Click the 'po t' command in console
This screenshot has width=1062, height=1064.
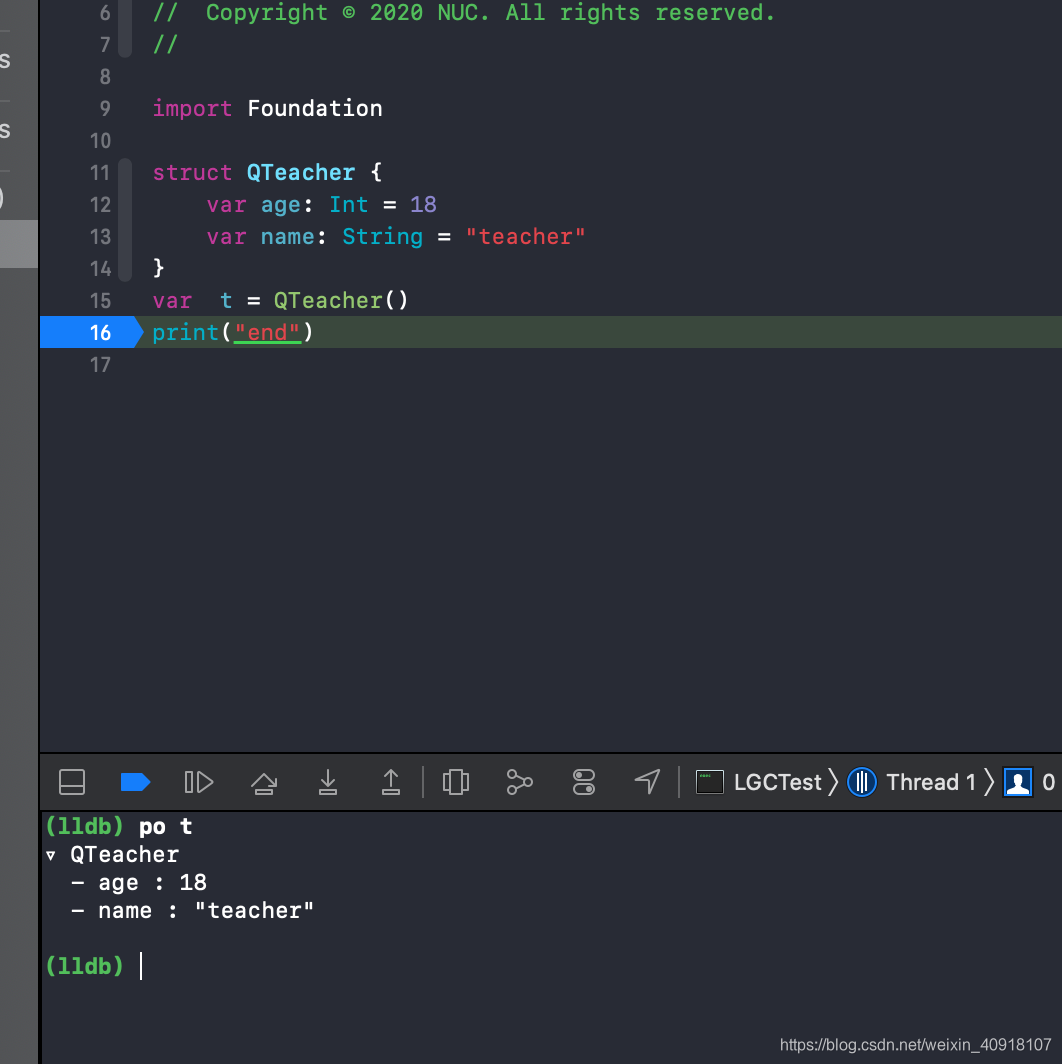point(166,826)
